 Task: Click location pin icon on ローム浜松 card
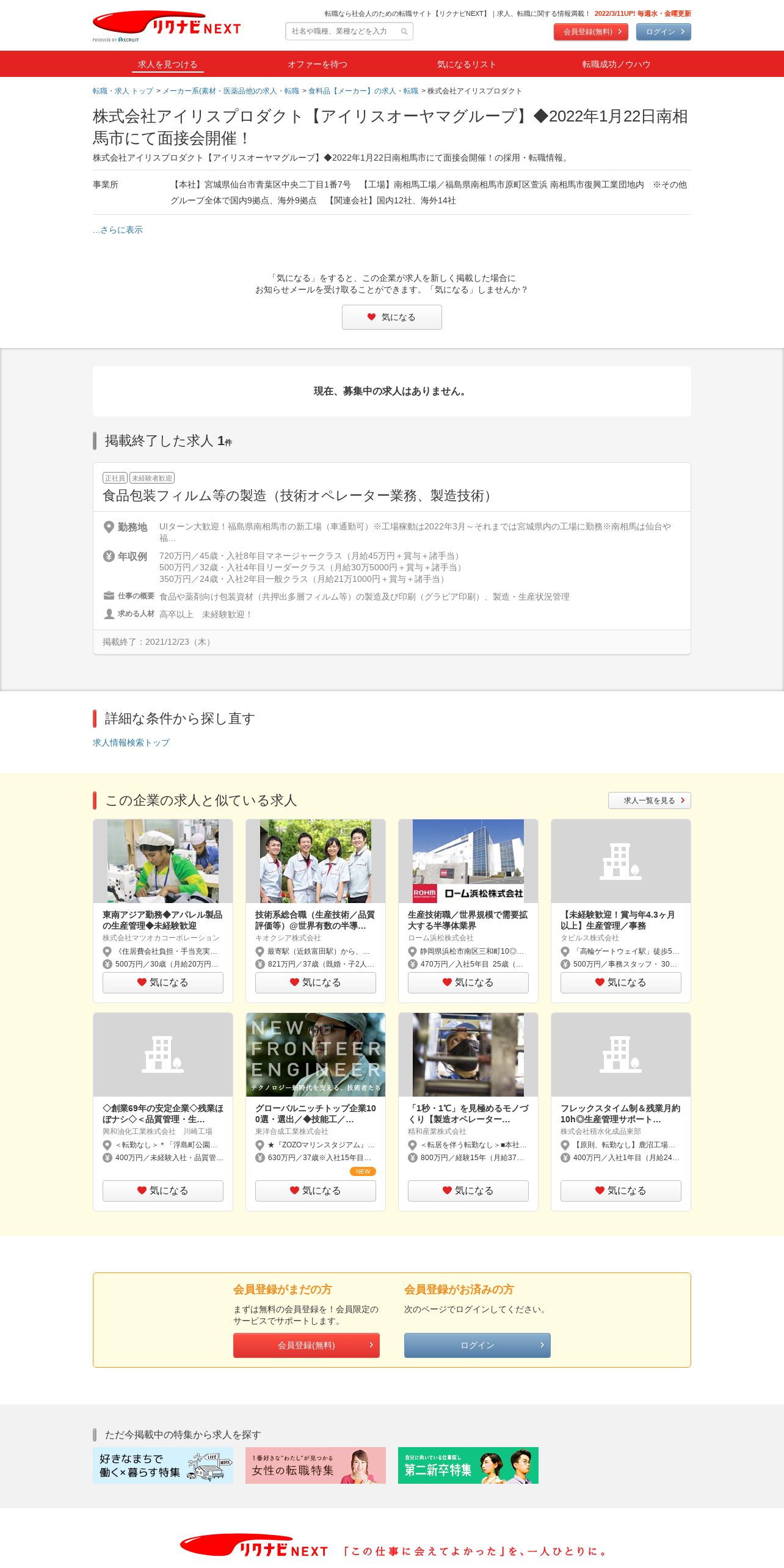coord(412,951)
